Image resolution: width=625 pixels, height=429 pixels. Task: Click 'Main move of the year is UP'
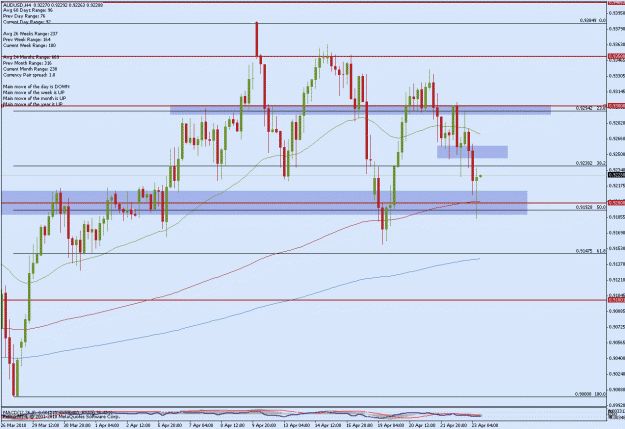coord(33,104)
